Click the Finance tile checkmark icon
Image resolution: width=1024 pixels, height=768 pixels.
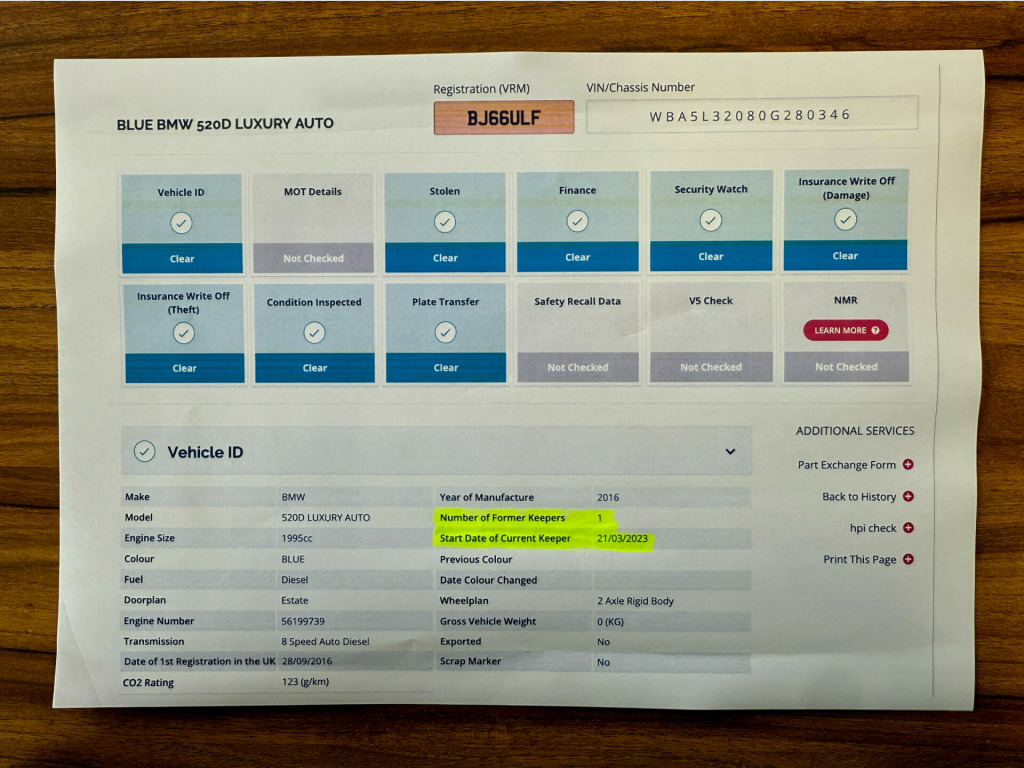click(x=577, y=221)
